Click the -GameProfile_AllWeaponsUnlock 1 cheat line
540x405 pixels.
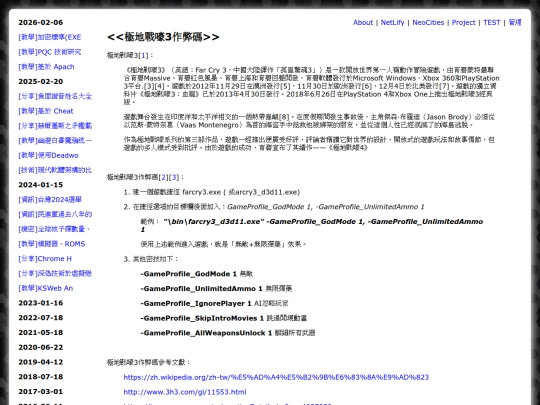pos(228,333)
